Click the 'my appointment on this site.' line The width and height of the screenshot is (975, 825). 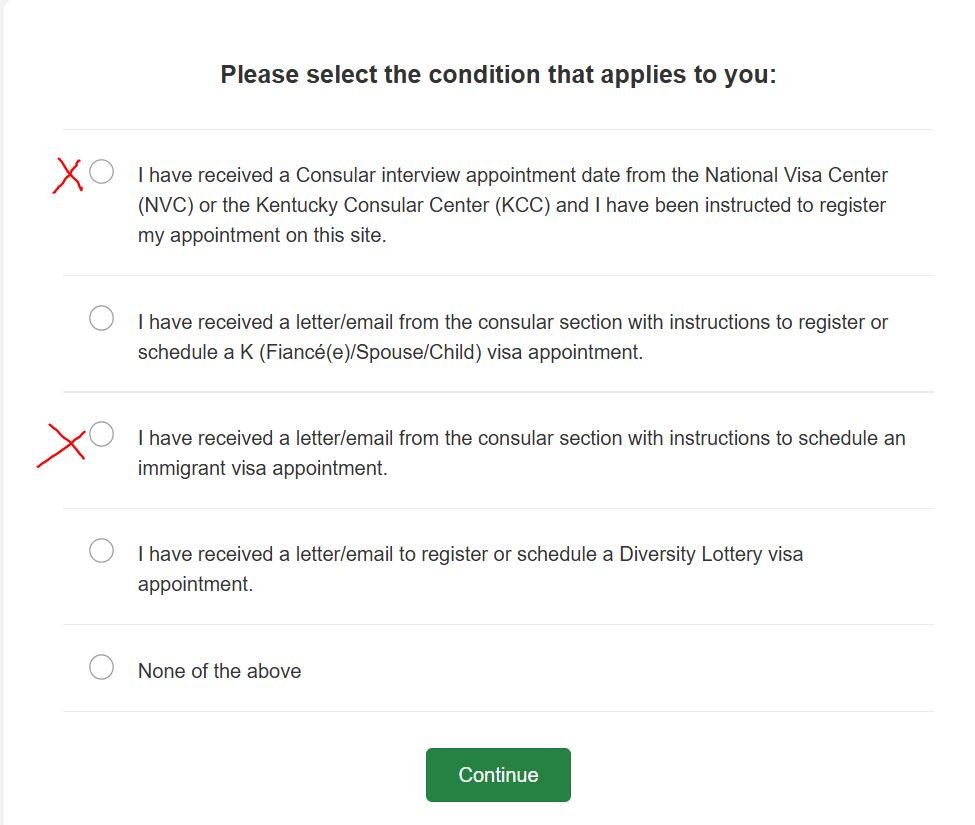261,236
